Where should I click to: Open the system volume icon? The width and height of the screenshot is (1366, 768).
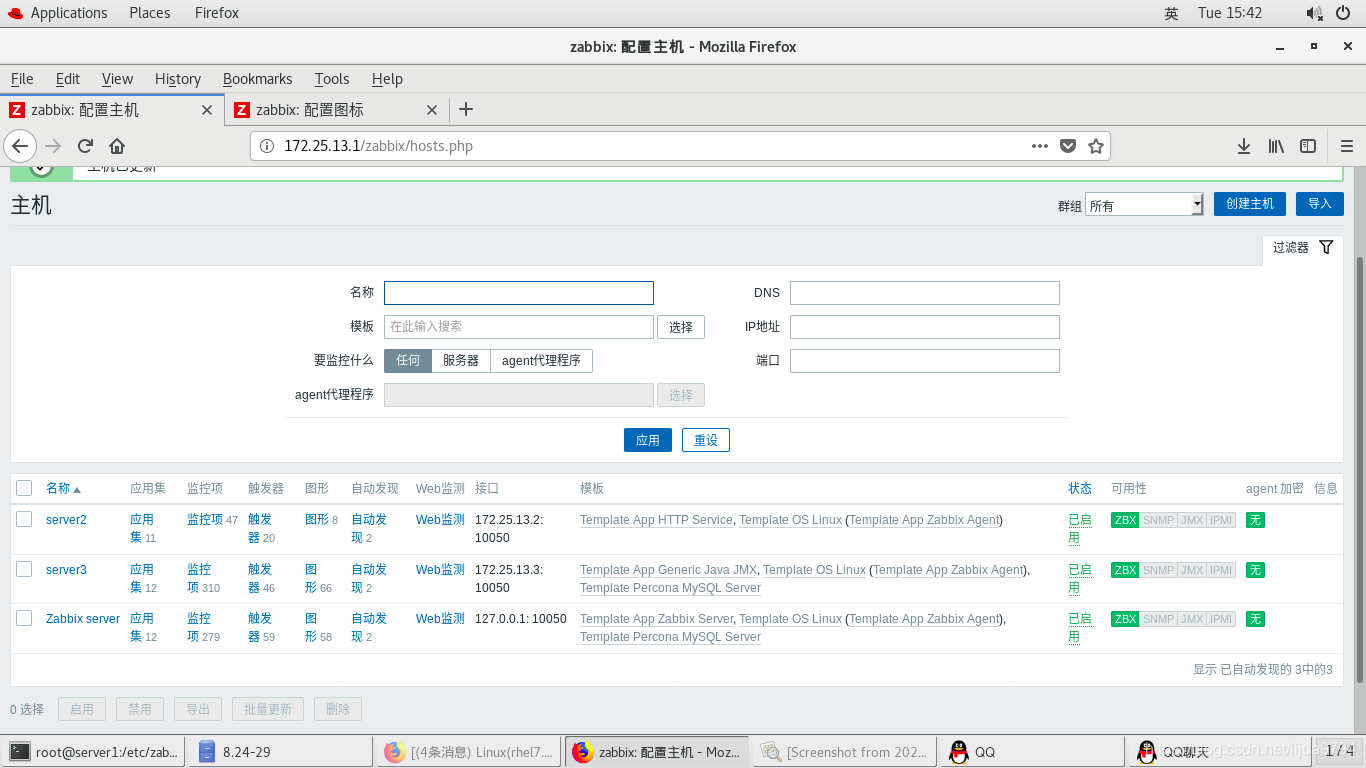click(1314, 13)
